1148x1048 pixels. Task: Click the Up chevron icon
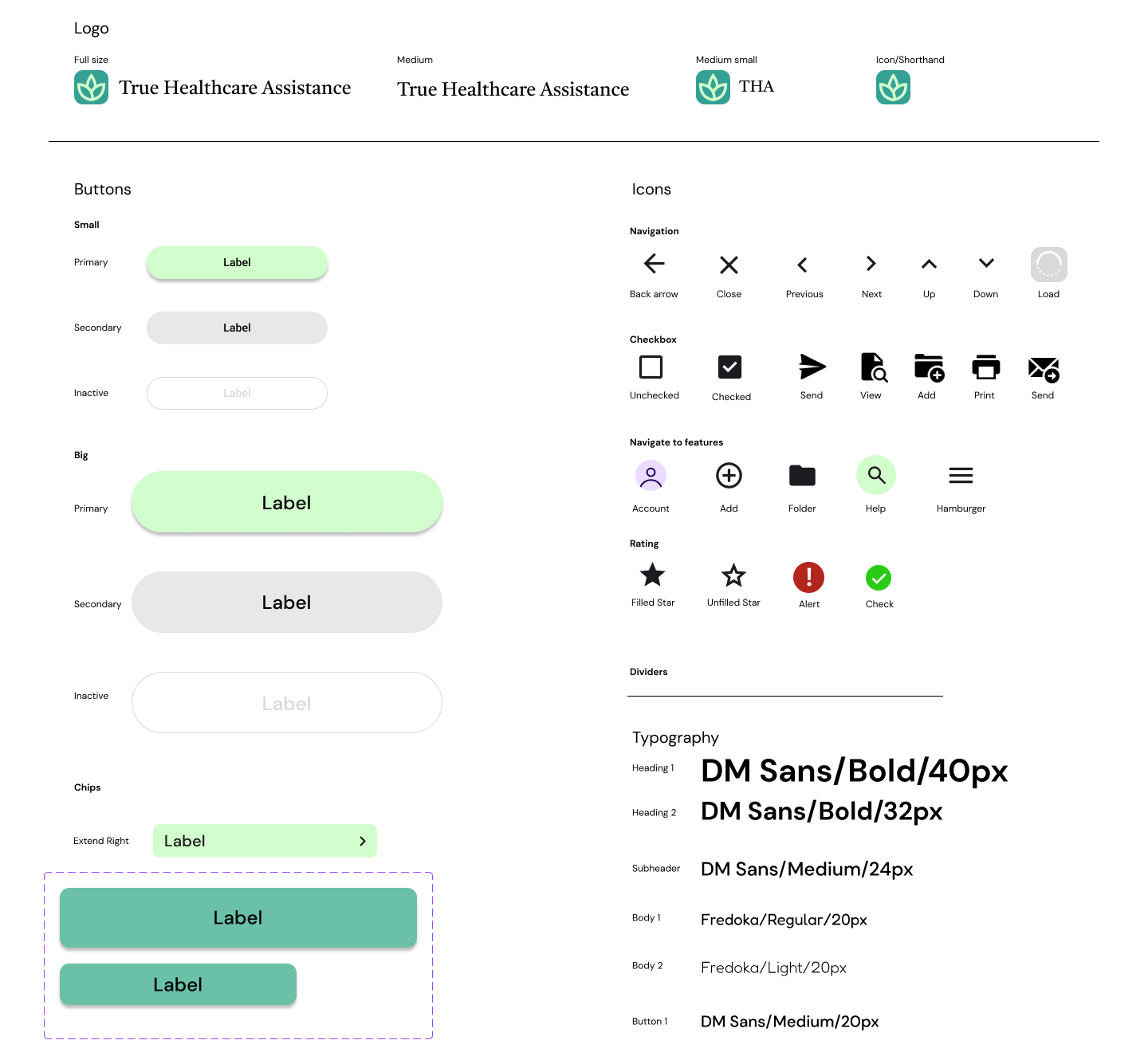[929, 264]
